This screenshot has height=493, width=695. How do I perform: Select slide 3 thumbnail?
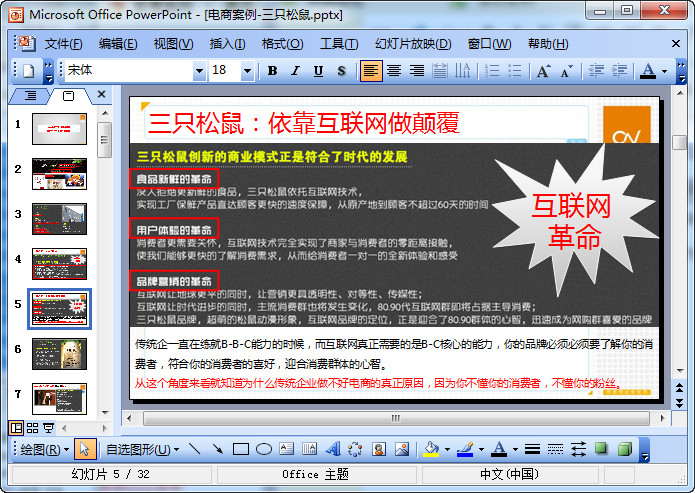tap(59, 219)
